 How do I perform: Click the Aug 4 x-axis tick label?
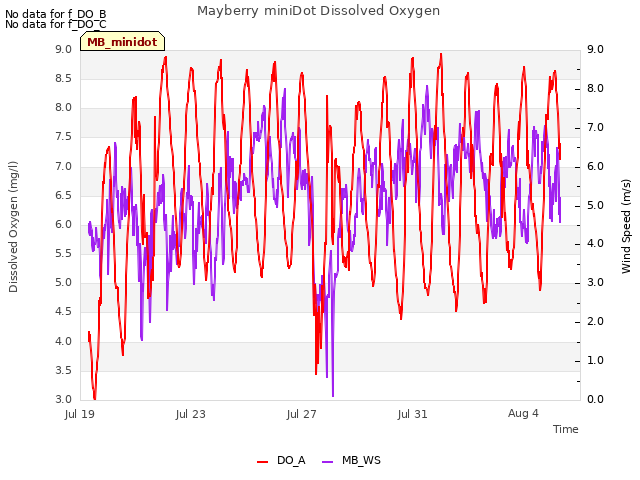(x=523, y=413)
